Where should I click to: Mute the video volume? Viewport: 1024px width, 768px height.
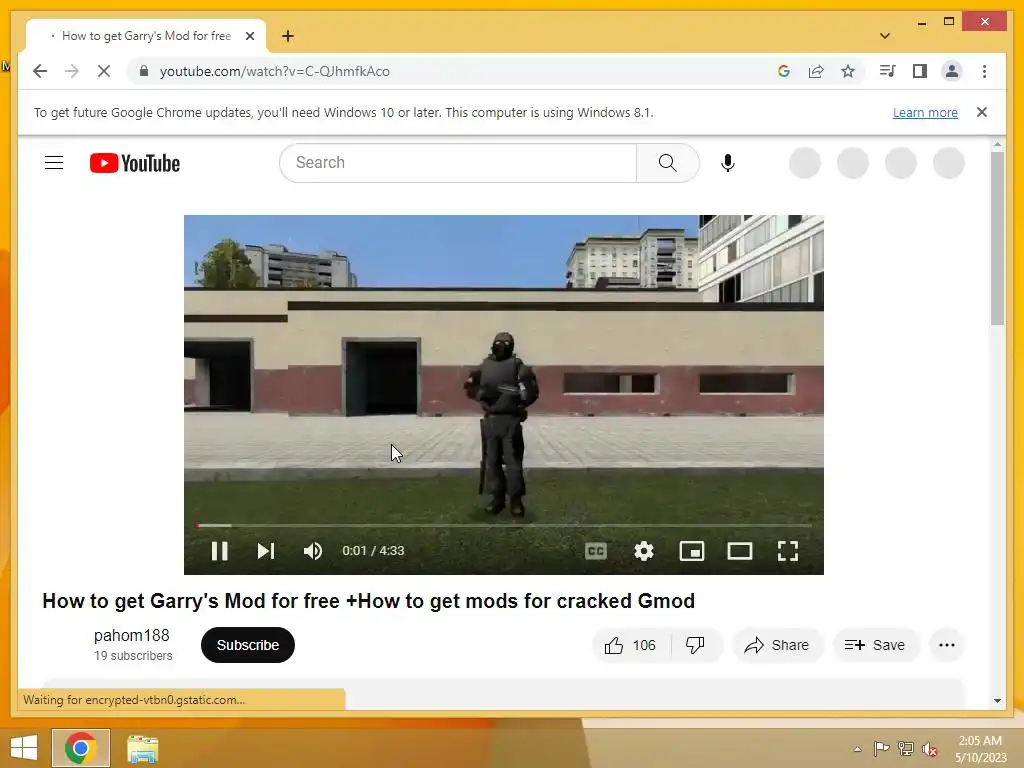coord(313,551)
